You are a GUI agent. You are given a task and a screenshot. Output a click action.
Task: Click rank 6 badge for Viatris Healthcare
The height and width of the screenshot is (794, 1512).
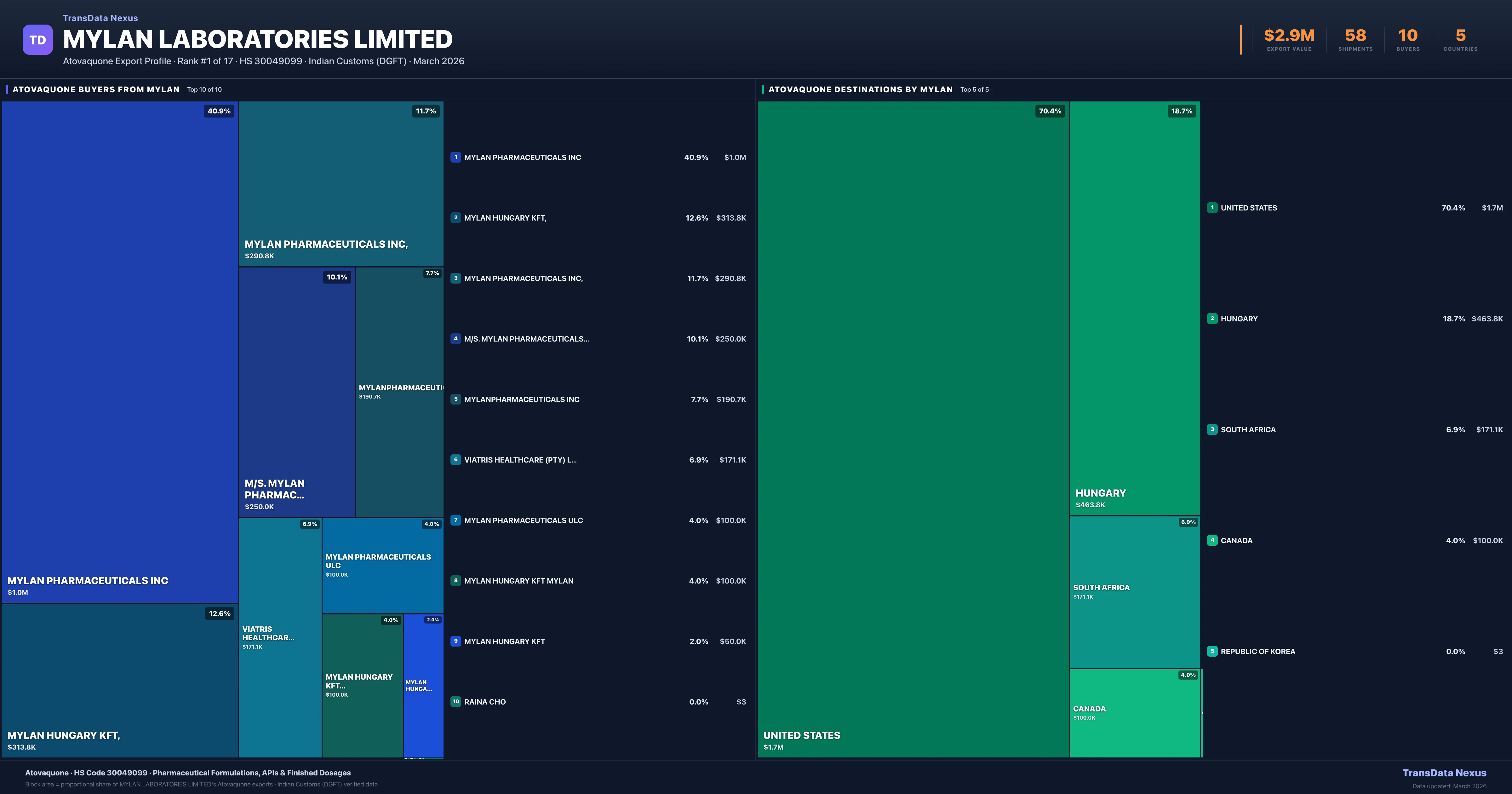click(x=455, y=460)
